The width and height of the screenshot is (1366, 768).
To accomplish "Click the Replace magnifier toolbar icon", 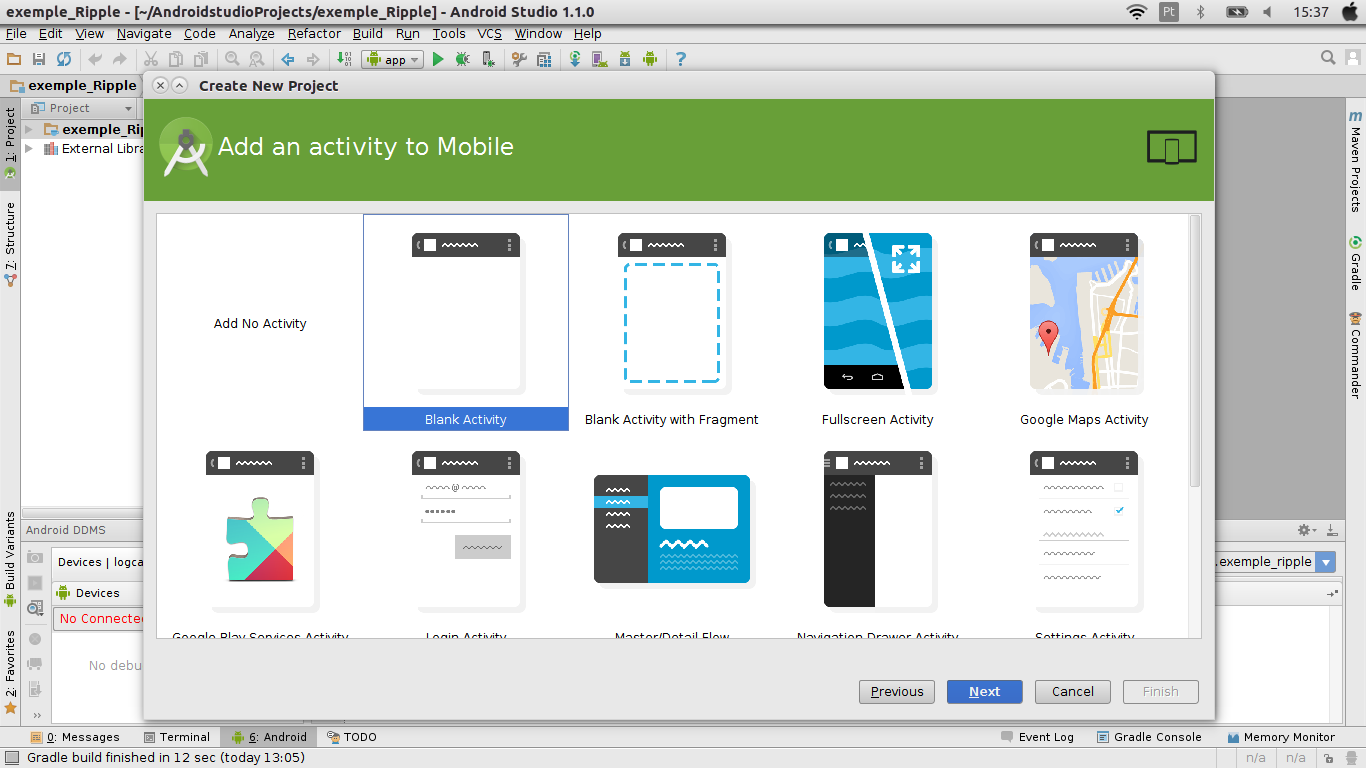I will [257, 59].
